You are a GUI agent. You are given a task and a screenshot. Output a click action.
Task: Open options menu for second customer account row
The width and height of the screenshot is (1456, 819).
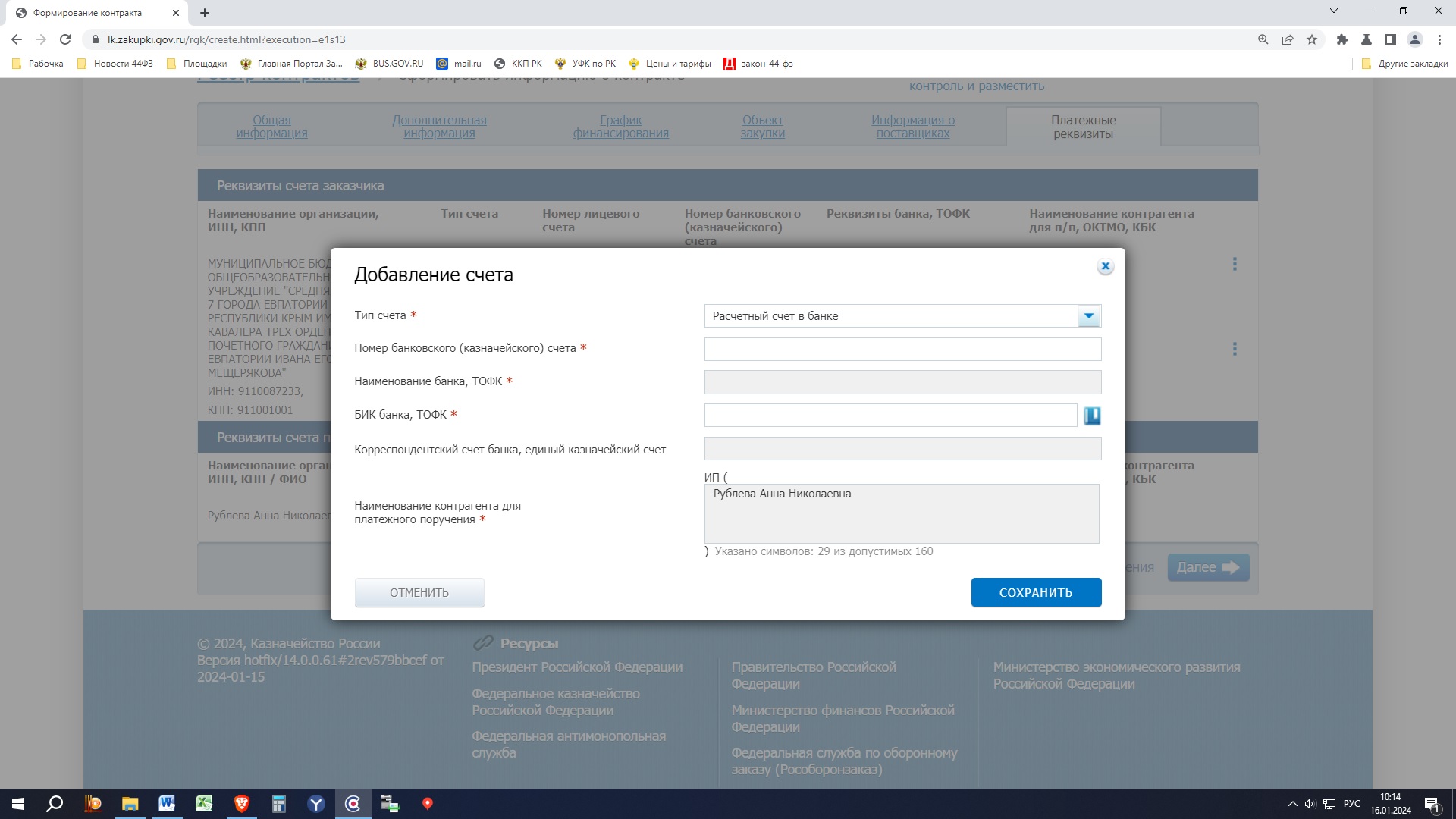coord(1235,349)
